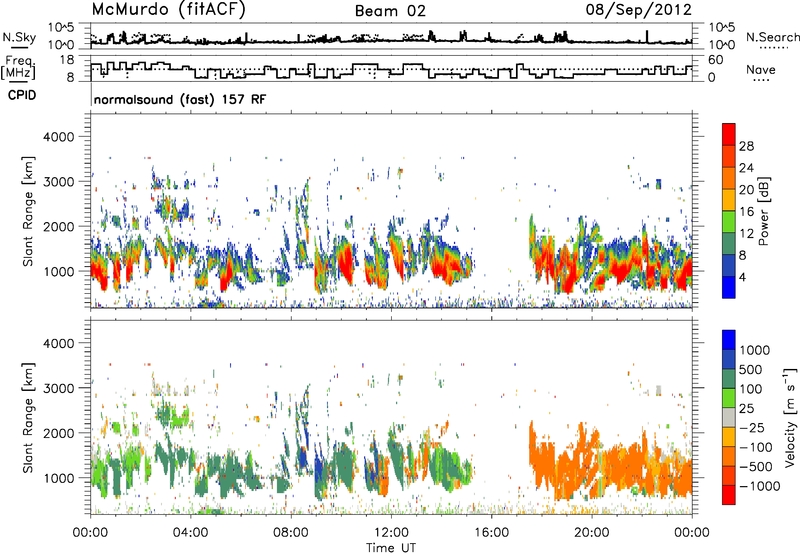Click the Slant Range label of velocity panel
Image resolution: width=800 pixels, height=554 pixels.
pyautogui.click(x=28, y=418)
